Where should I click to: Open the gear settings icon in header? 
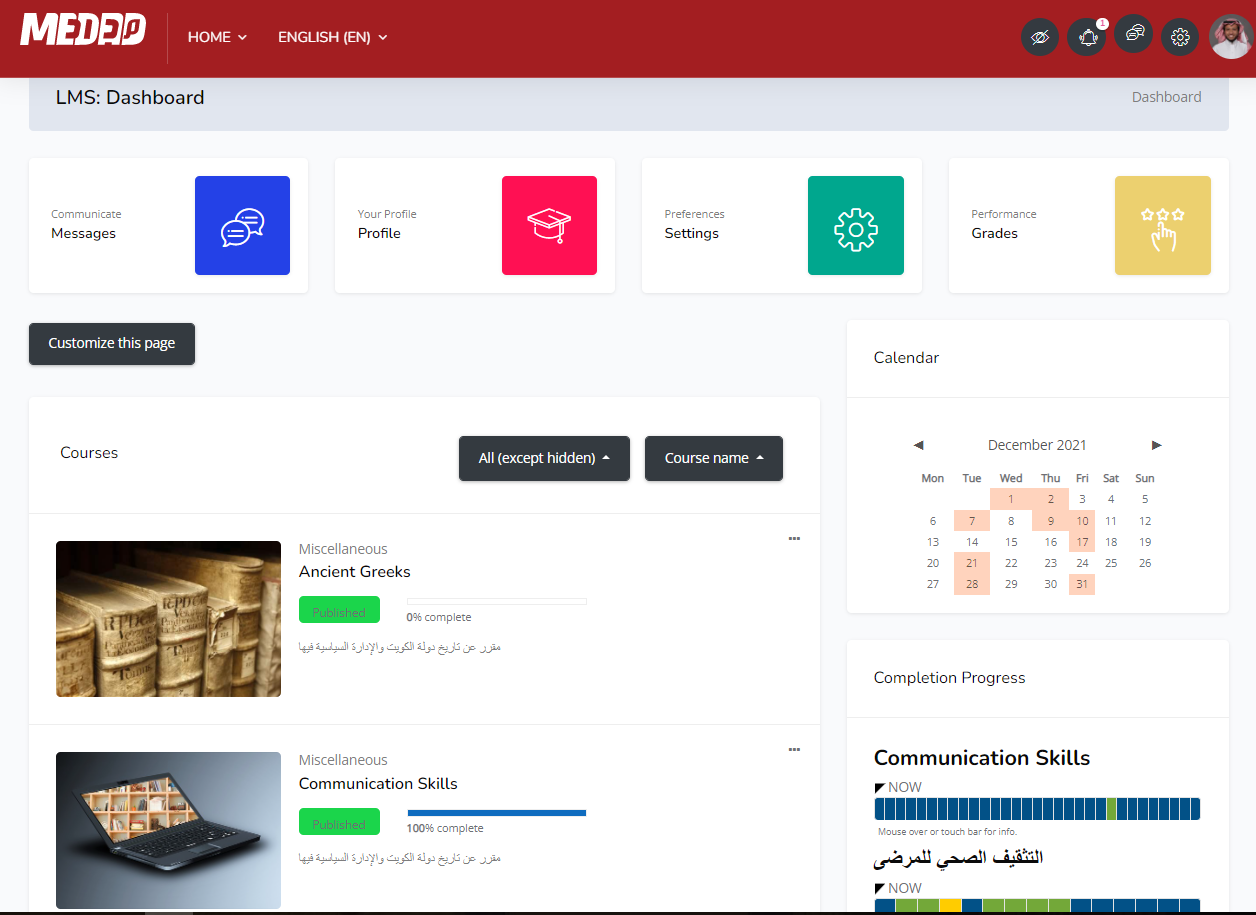tap(1180, 36)
